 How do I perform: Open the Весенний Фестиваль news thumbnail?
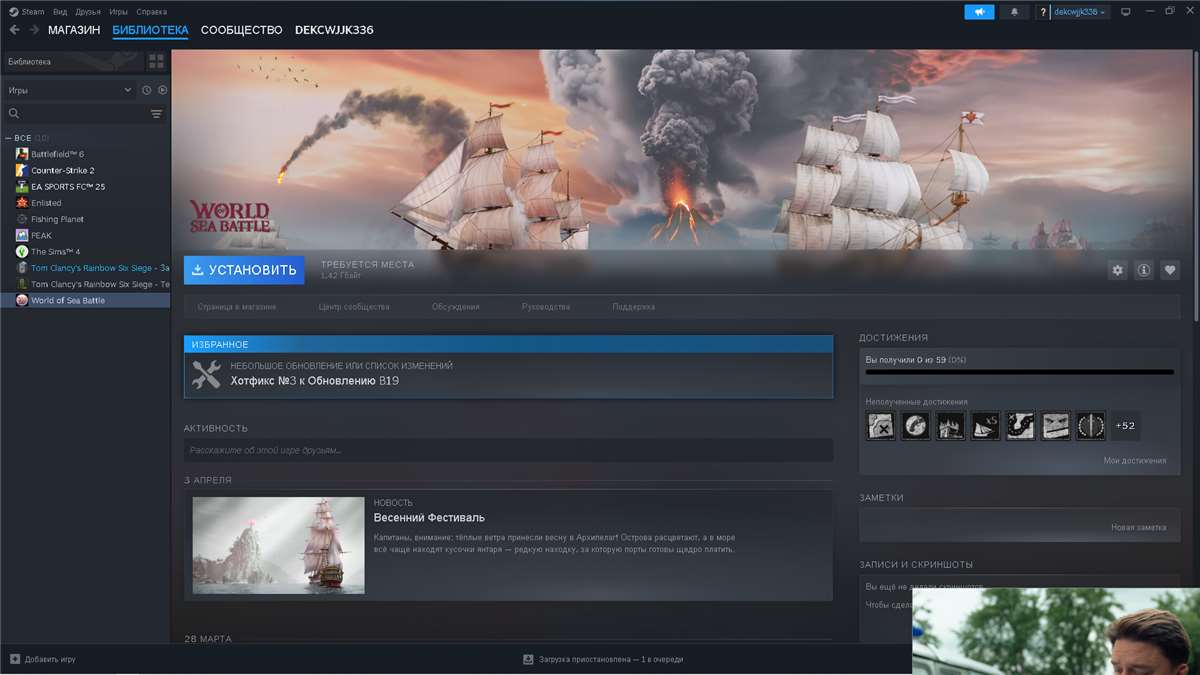pyautogui.click(x=278, y=546)
